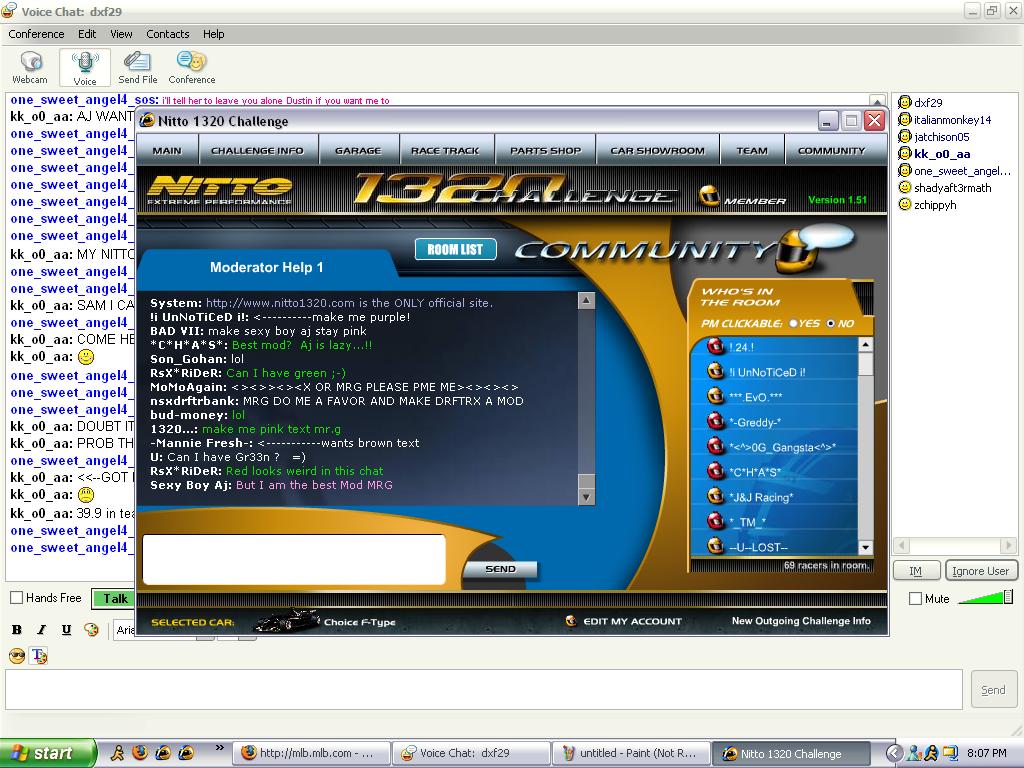The image size is (1024, 768).
Task: Set PM Clickable to YES
Action: [793, 323]
